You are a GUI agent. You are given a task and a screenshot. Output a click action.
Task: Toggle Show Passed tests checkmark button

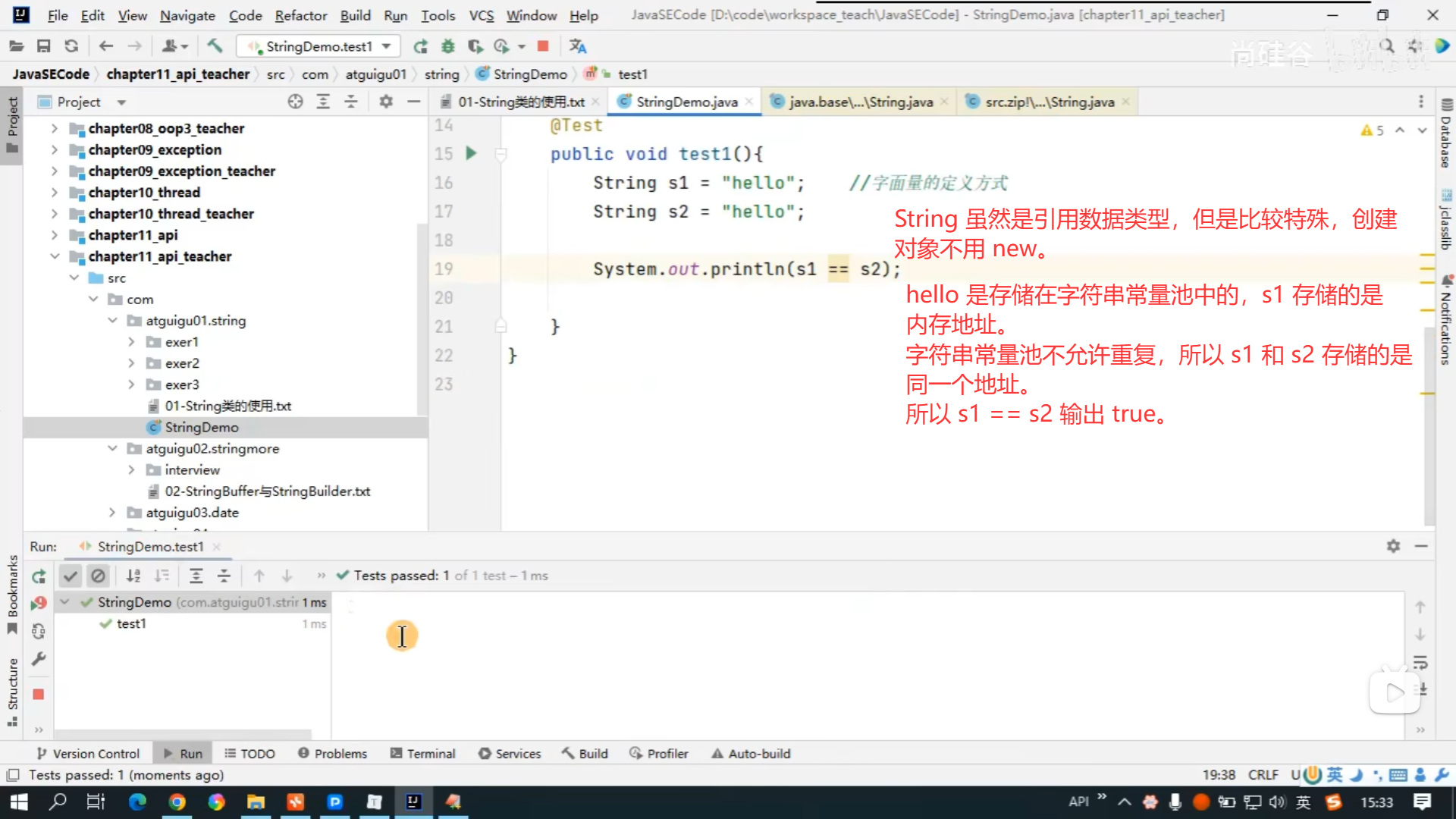click(x=71, y=576)
